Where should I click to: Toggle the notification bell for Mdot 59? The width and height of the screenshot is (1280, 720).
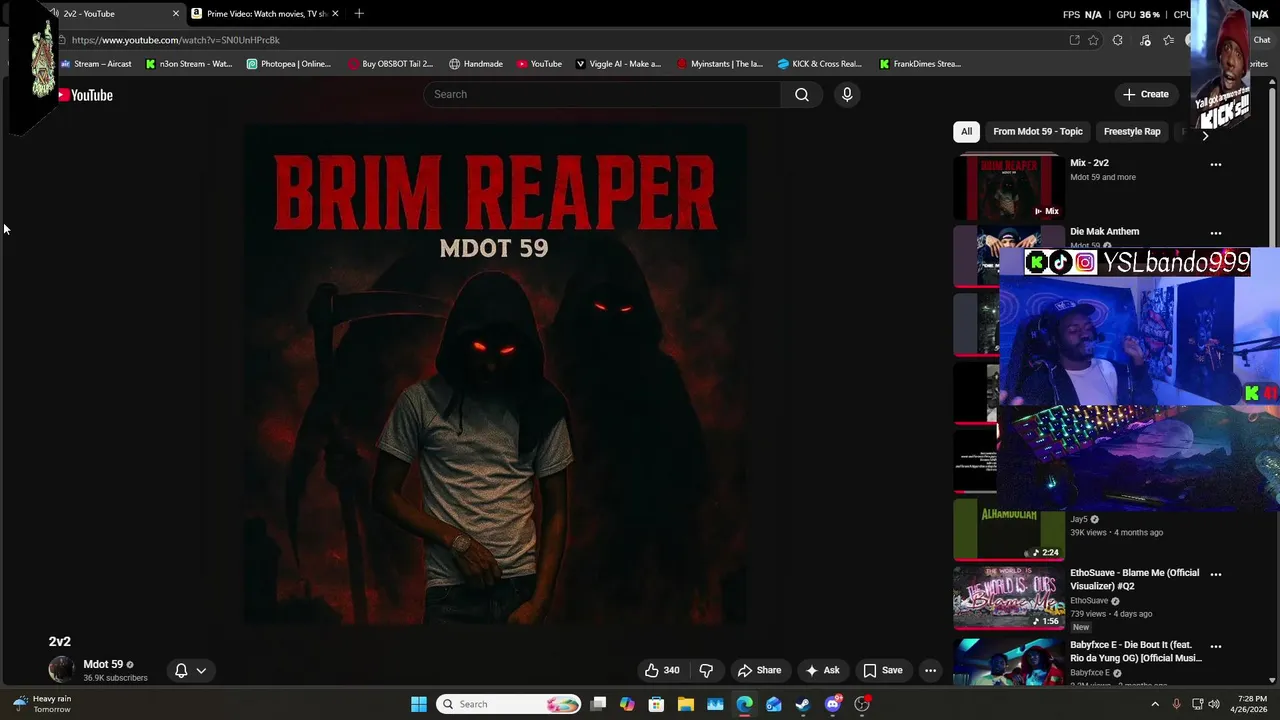181,671
